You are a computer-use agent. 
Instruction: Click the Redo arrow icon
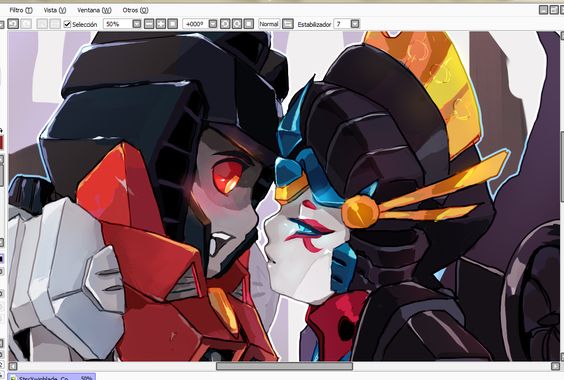[26, 24]
